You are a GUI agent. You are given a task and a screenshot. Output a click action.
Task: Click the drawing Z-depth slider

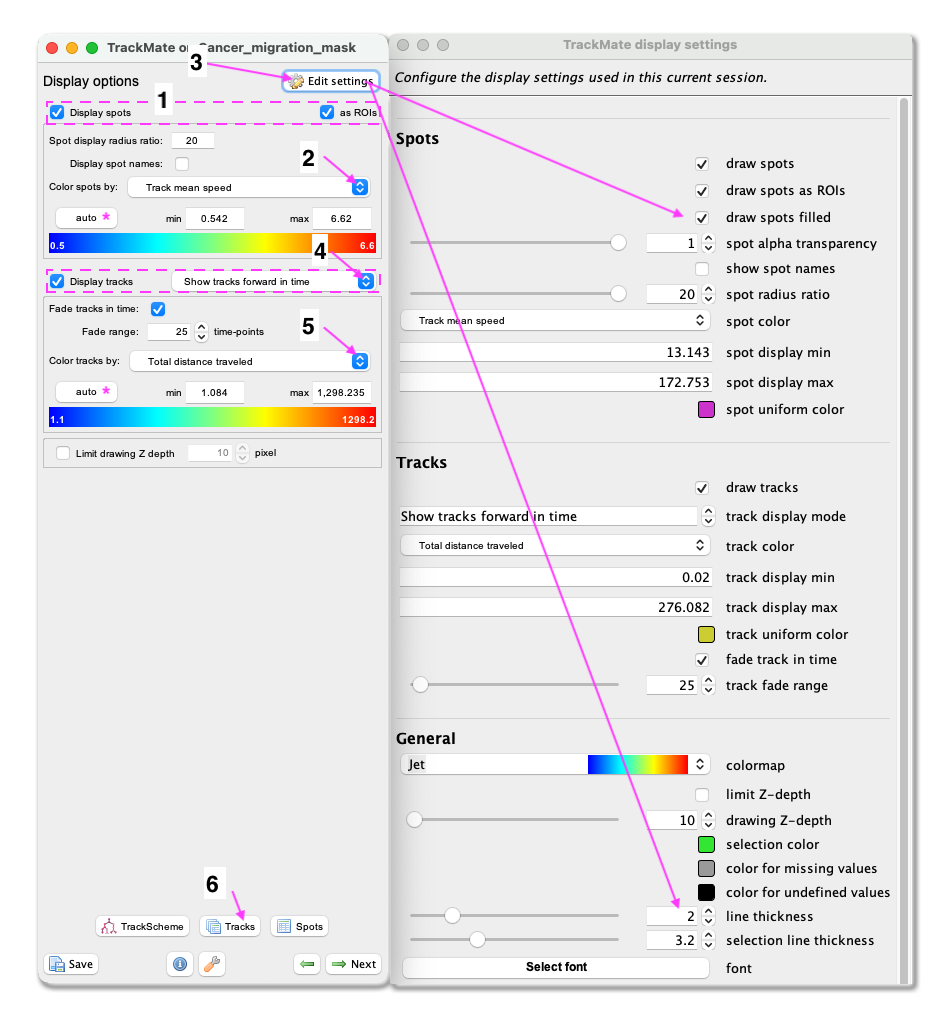[513, 819]
